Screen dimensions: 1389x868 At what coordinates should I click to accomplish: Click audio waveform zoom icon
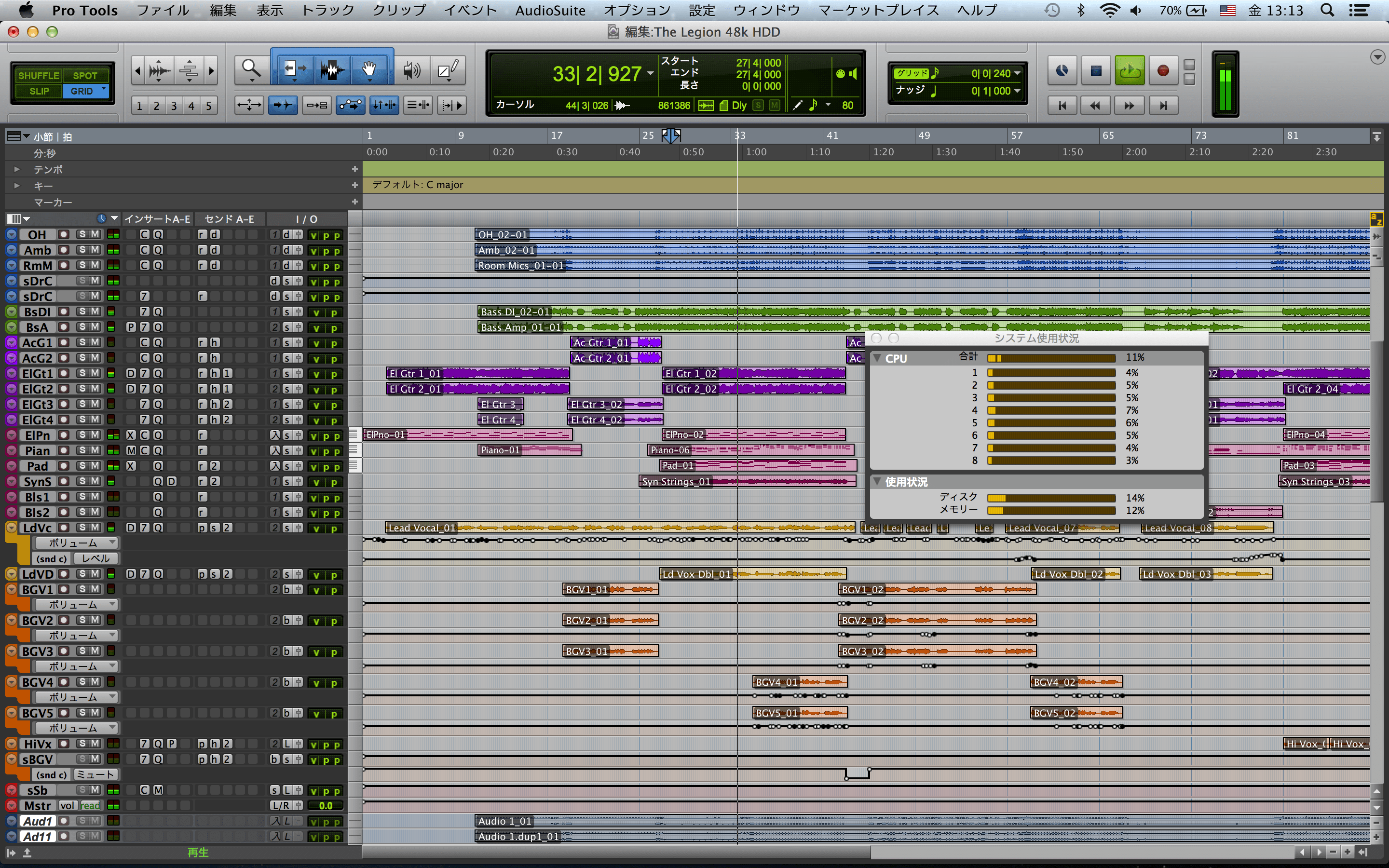(159, 71)
